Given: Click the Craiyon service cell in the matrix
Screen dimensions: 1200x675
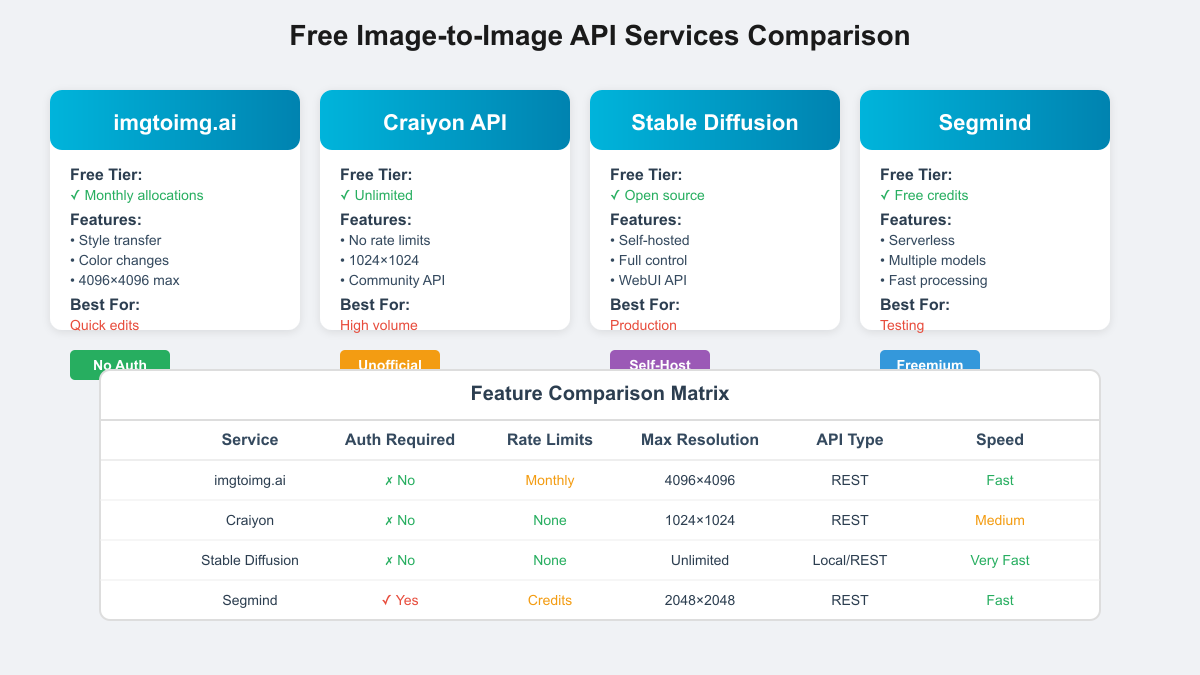Looking at the screenshot, I should pyautogui.click(x=250, y=520).
